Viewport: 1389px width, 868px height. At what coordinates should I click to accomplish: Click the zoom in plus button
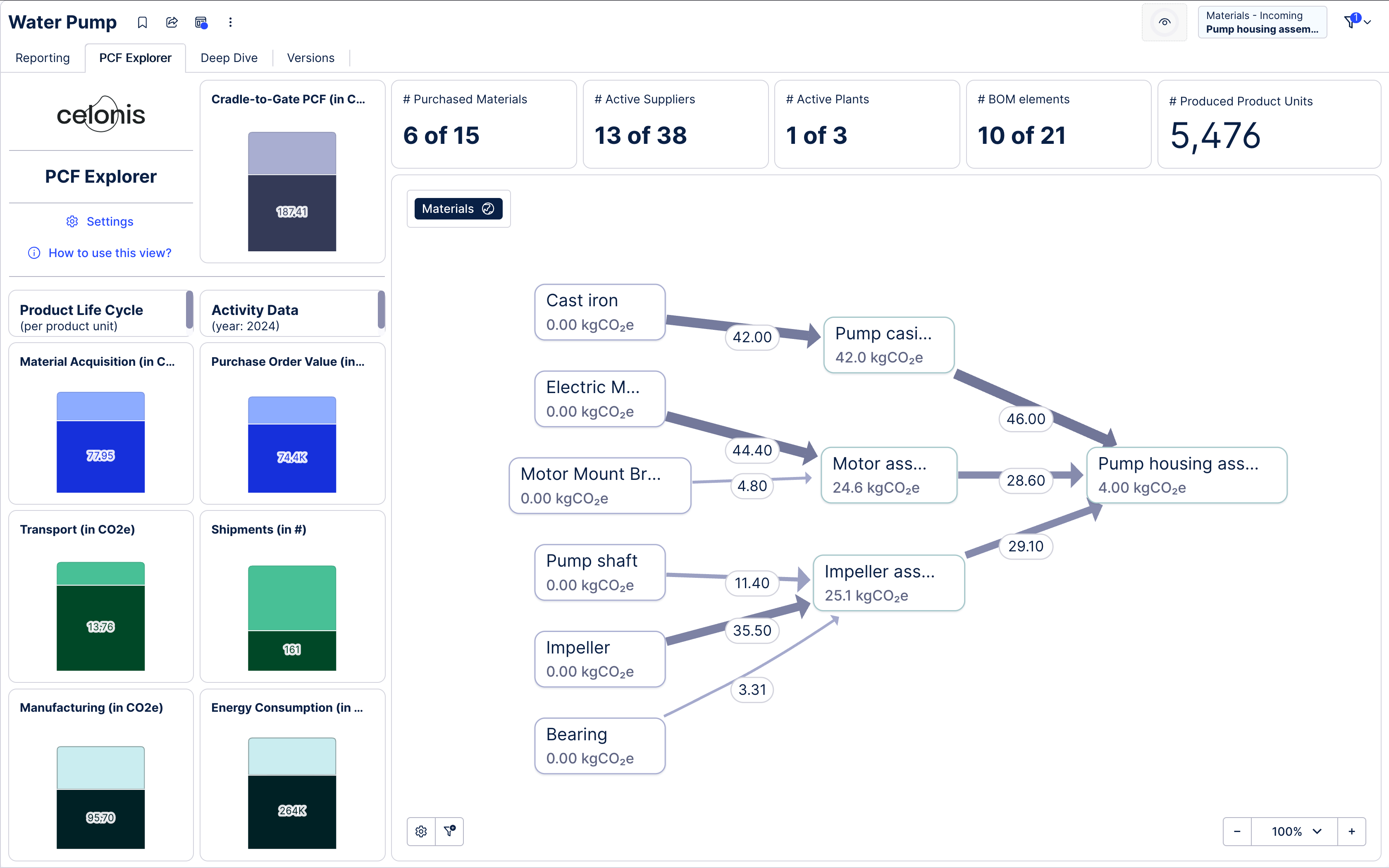tap(1352, 831)
